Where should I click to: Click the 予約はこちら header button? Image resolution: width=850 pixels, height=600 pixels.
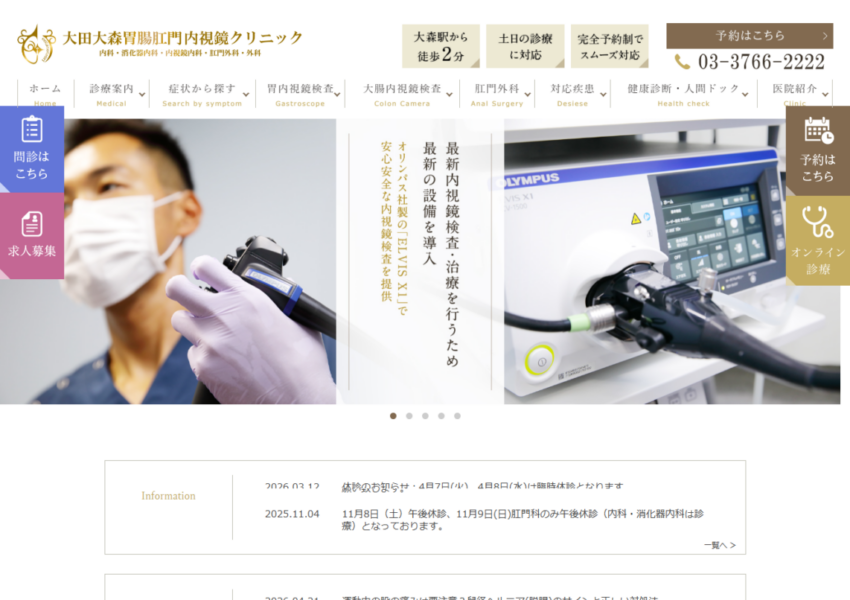click(750, 36)
